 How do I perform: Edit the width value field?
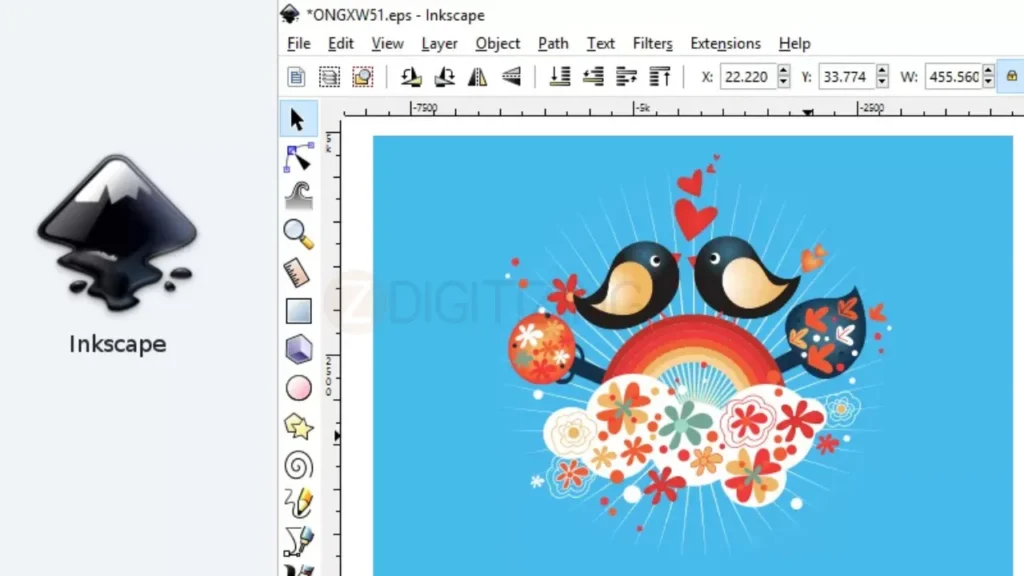(955, 76)
